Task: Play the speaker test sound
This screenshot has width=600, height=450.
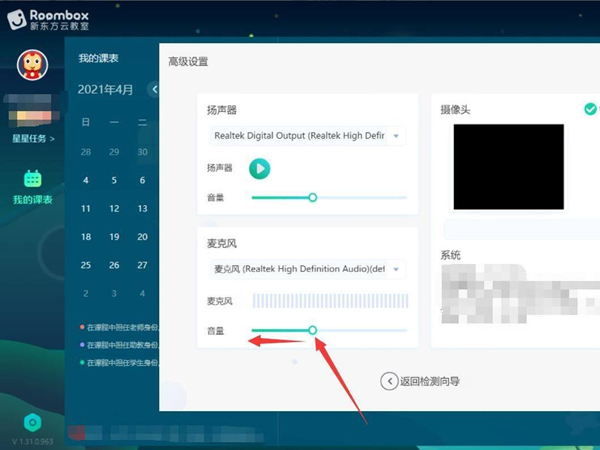Action: click(x=259, y=168)
